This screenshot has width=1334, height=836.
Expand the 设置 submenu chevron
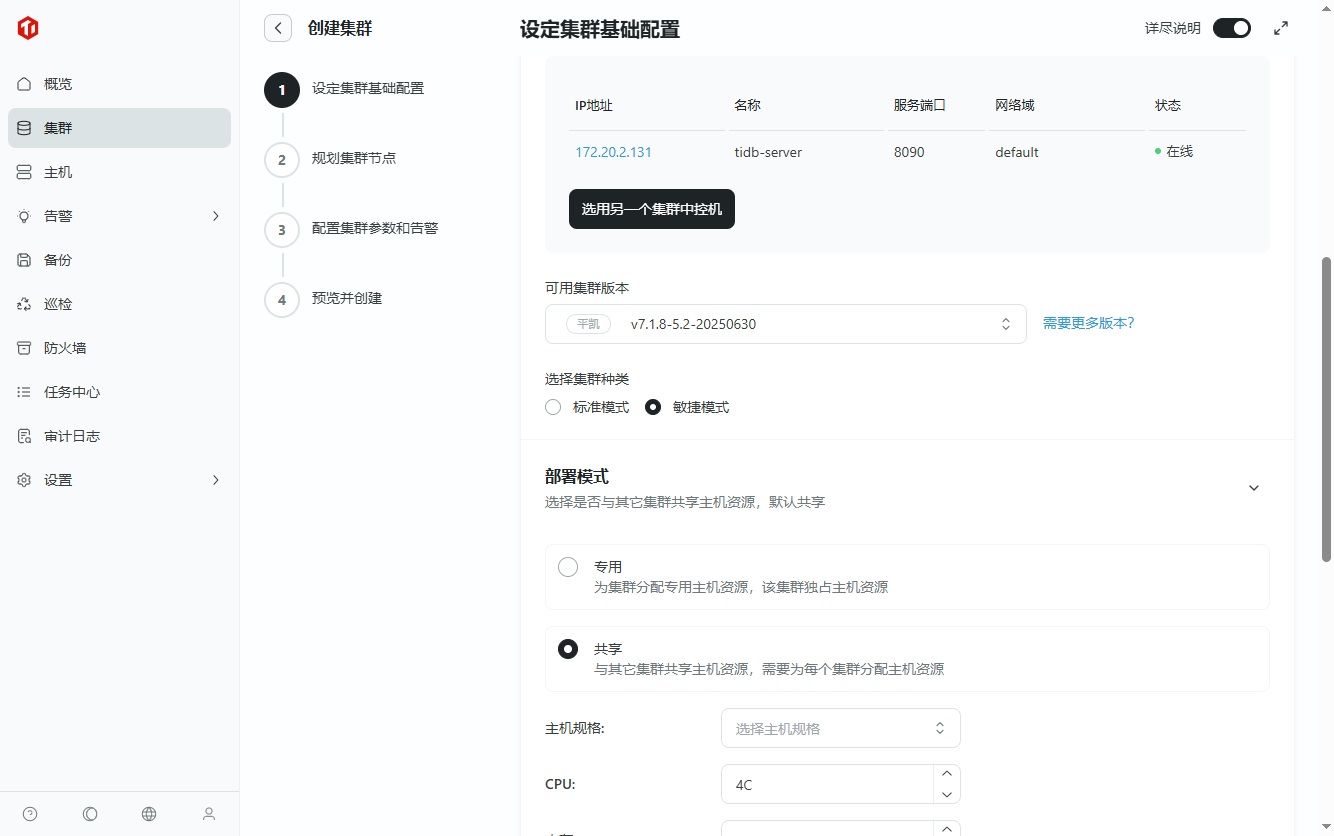point(215,480)
